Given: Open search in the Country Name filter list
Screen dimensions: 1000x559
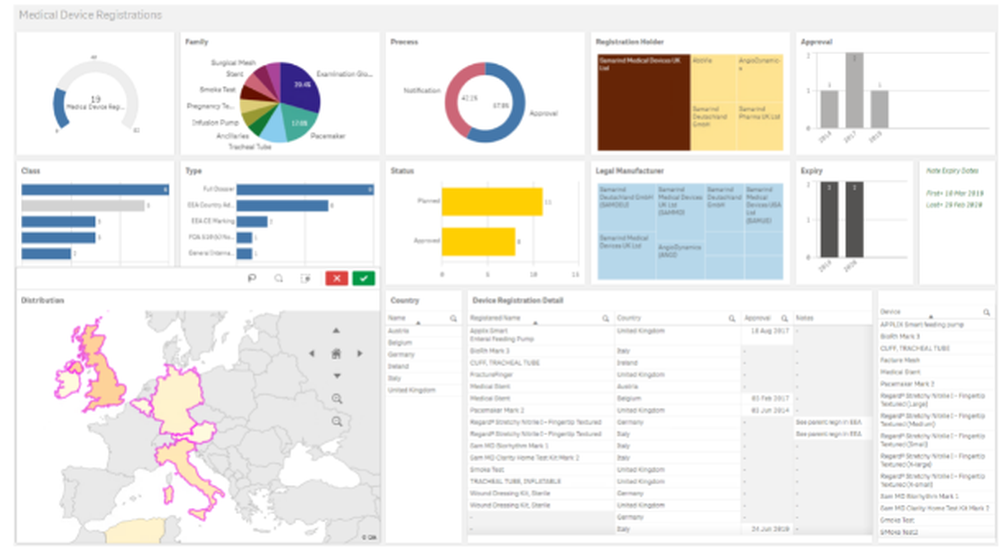Looking at the screenshot, I should (x=453, y=318).
